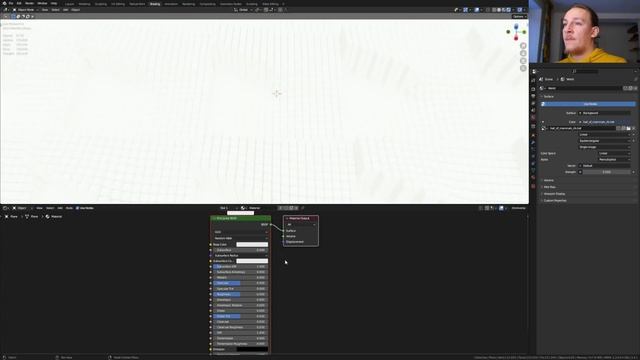Switch perspective/orthographic gizmo icon
The height and width of the screenshot is (360, 640).
click(523, 68)
